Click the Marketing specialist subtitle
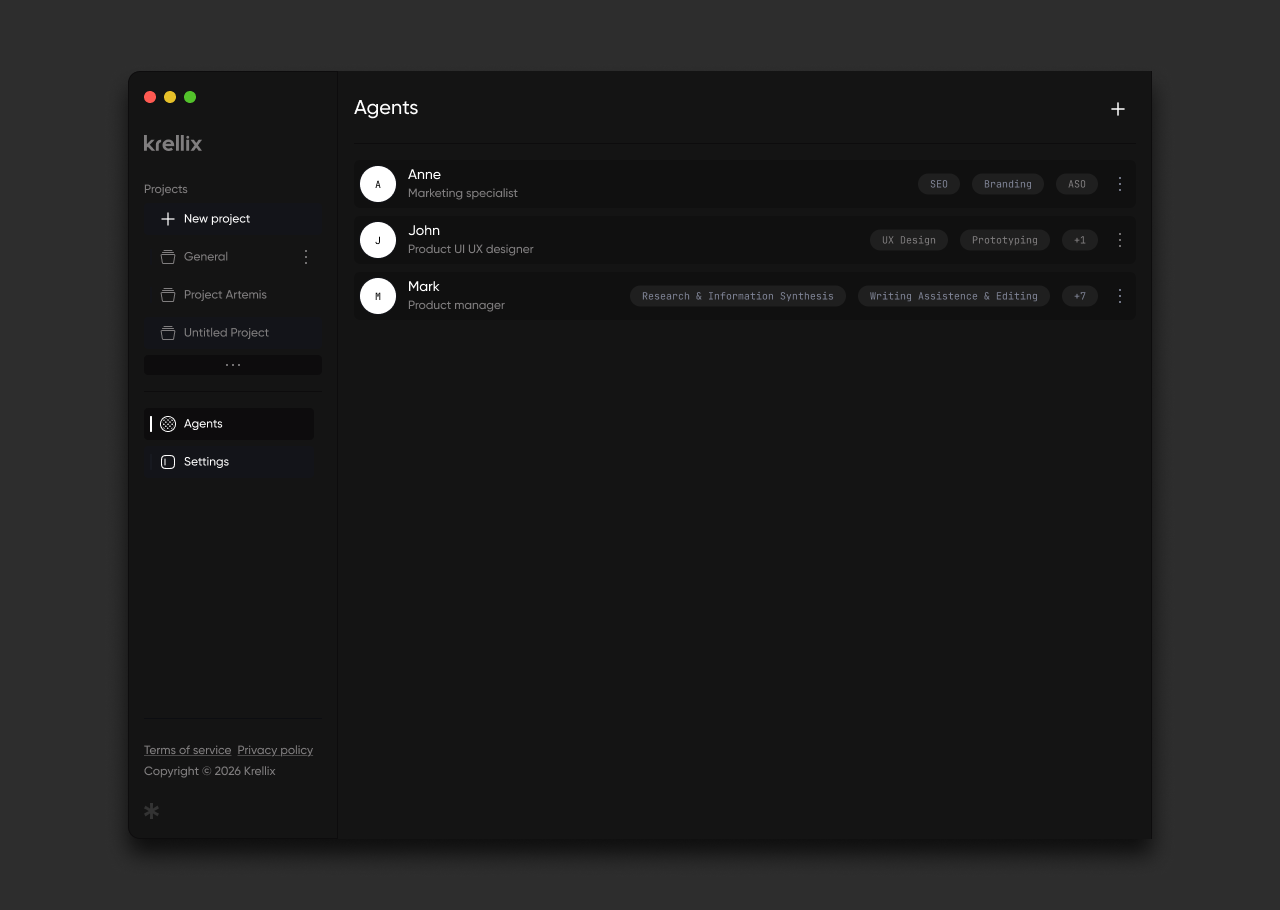 pos(463,193)
